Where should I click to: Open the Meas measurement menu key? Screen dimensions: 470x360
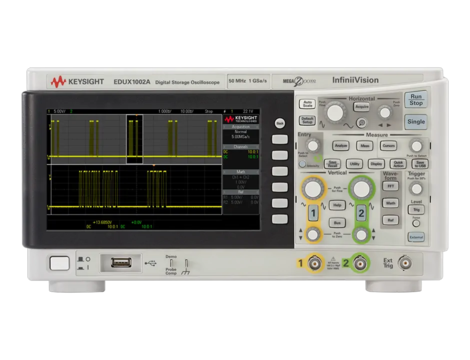(x=364, y=146)
